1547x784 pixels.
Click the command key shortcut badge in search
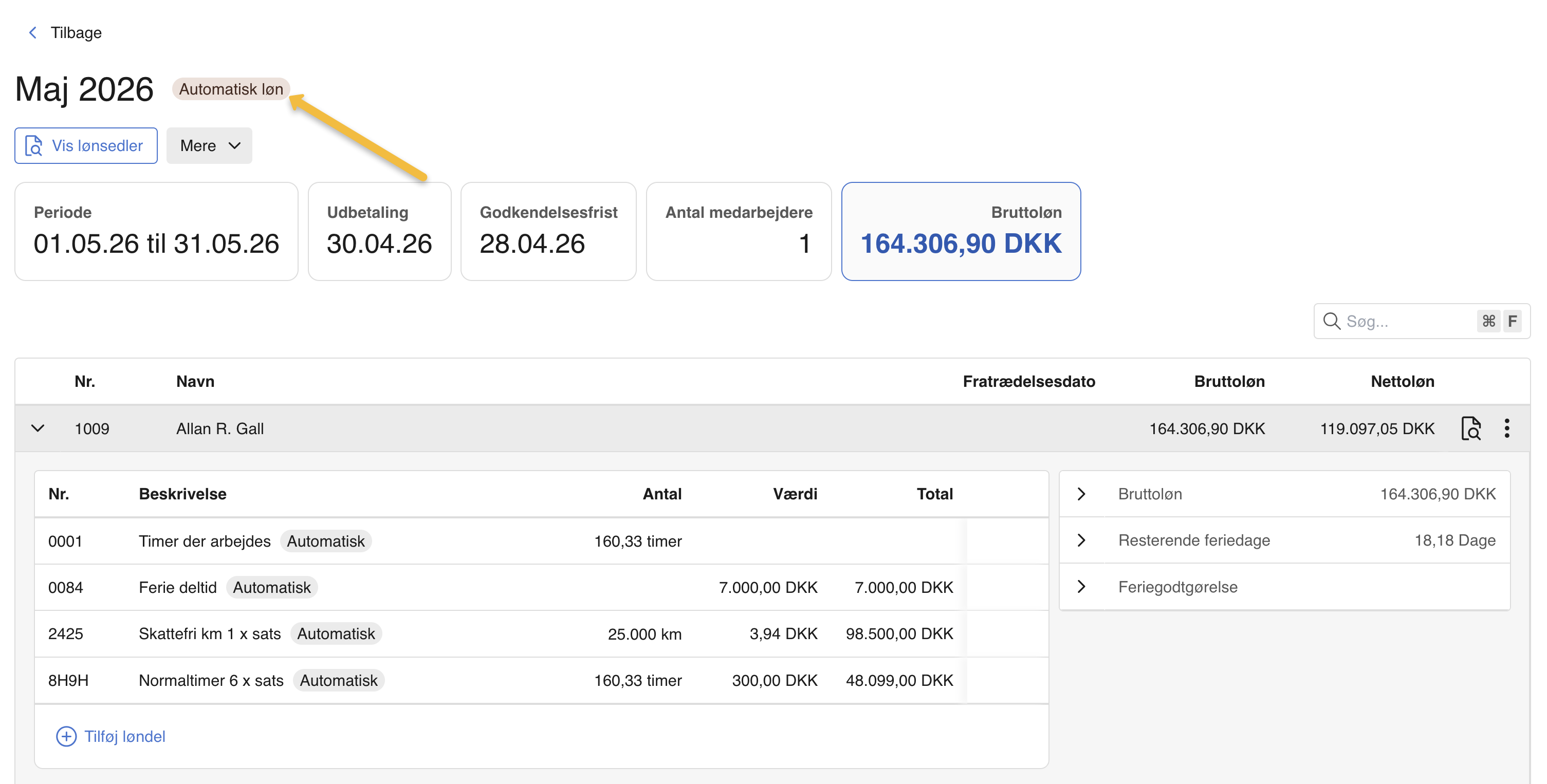[1489, 321]
